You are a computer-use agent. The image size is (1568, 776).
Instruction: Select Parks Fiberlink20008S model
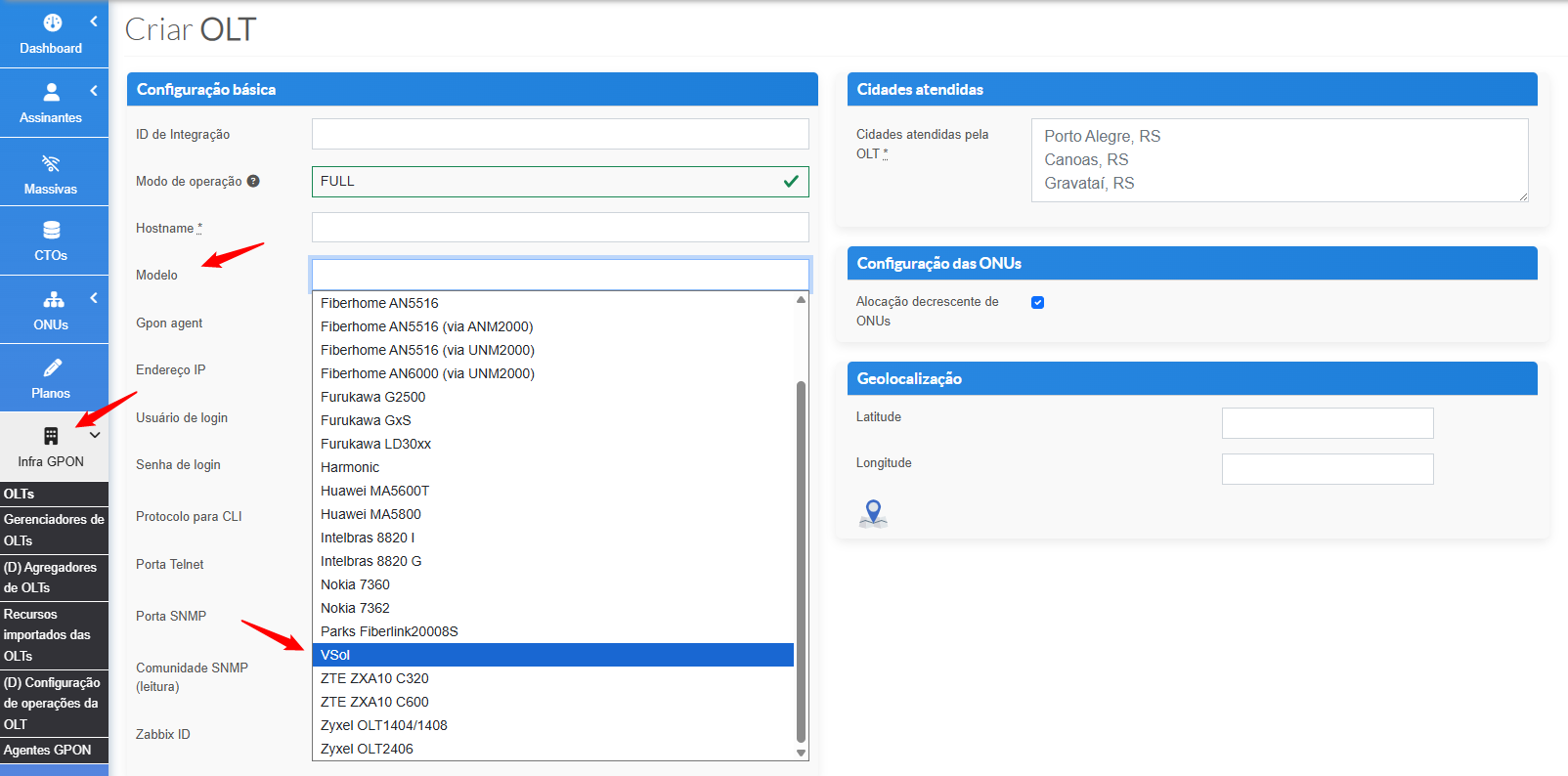click(x=553, y=631)
